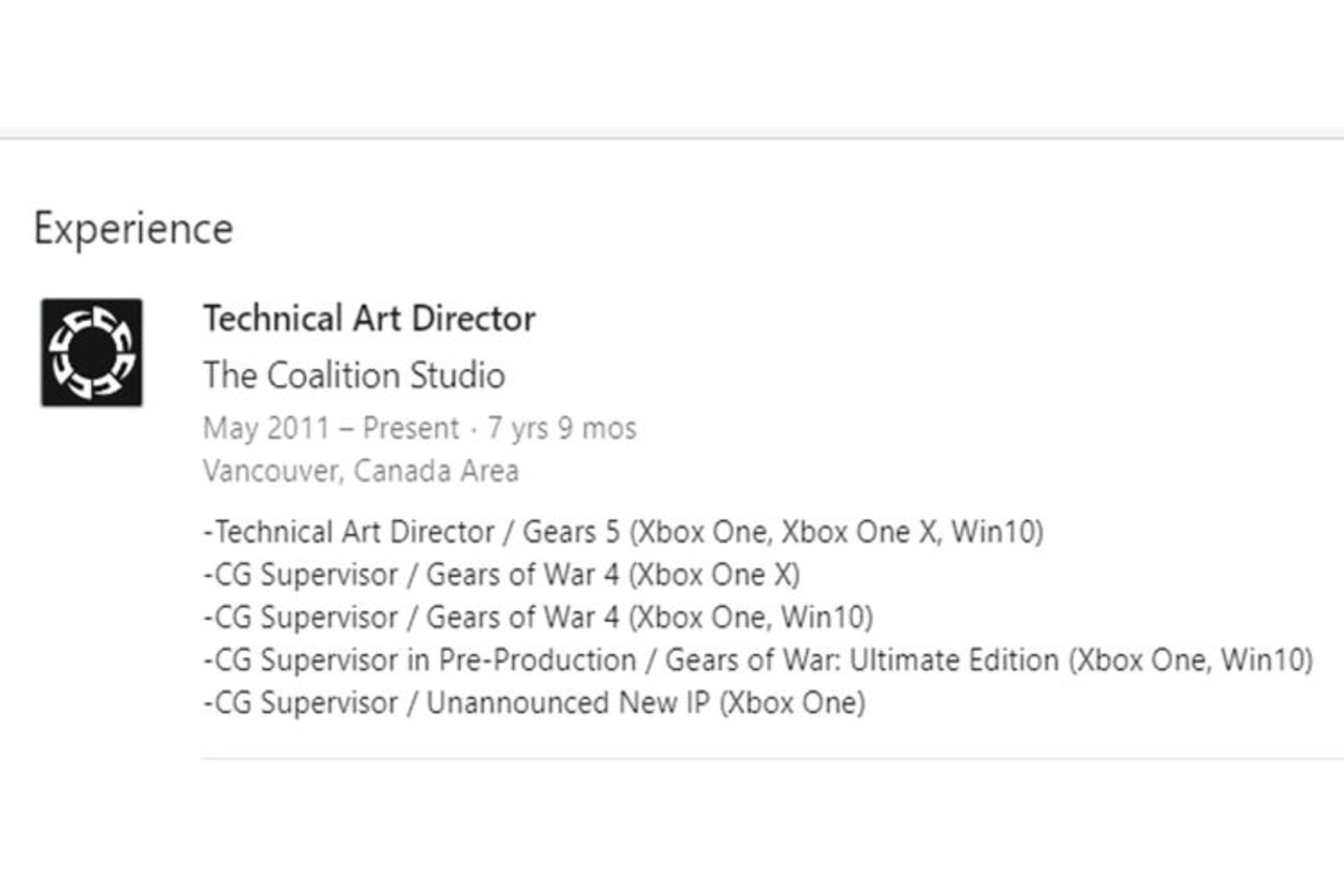Click The Coalition Studio gear logo
Screen dimensions: 1344x896
pyautogui.click(x=92, y=352)
